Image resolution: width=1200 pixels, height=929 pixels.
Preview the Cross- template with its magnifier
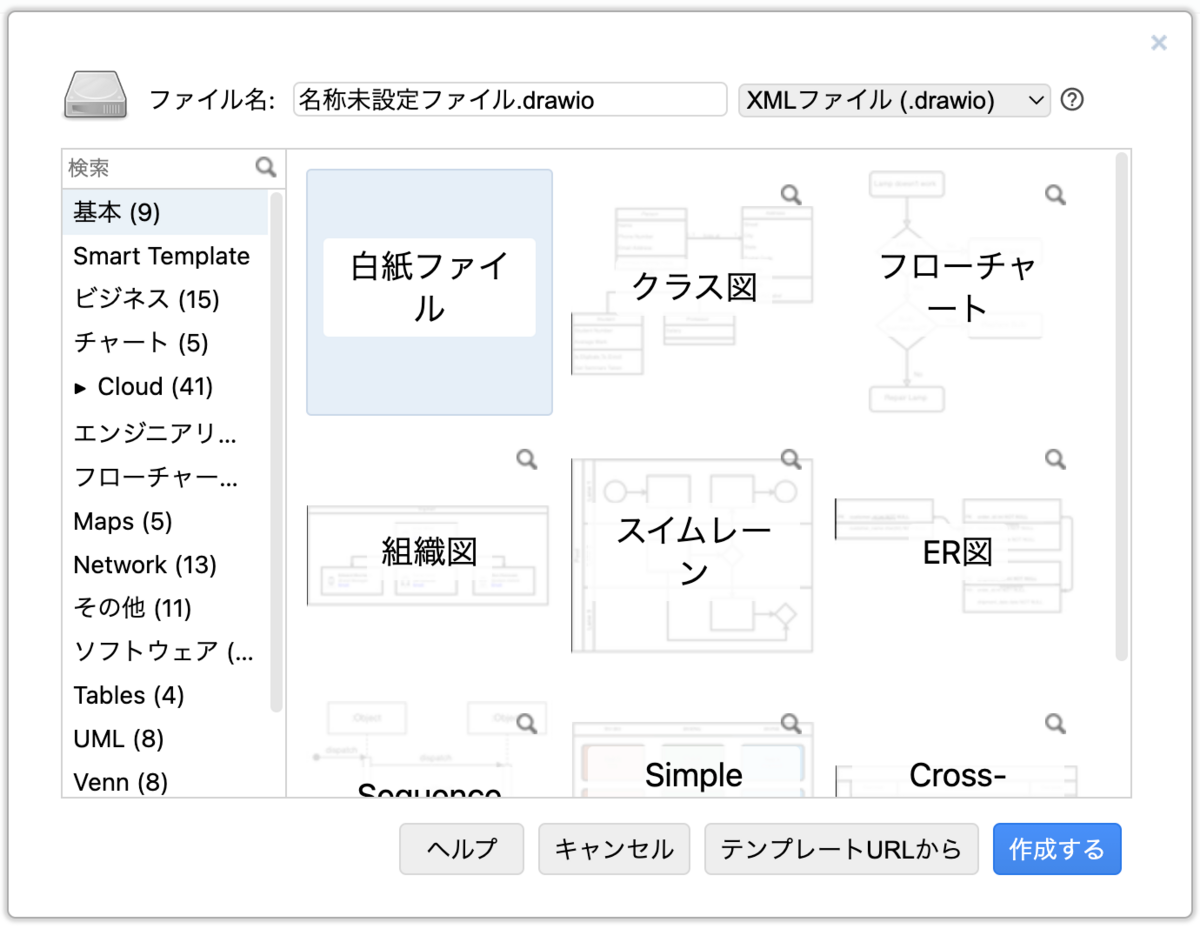pyautogui.click(x=1056, y=723)
